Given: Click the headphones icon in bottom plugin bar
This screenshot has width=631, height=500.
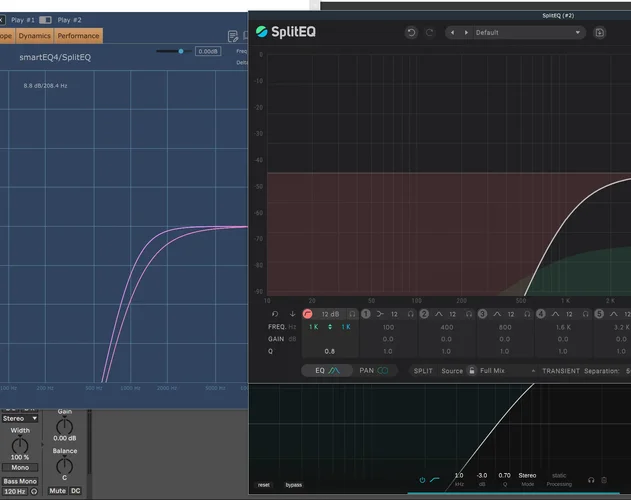Looking at the screenshot, I should [x=591, y=482].
